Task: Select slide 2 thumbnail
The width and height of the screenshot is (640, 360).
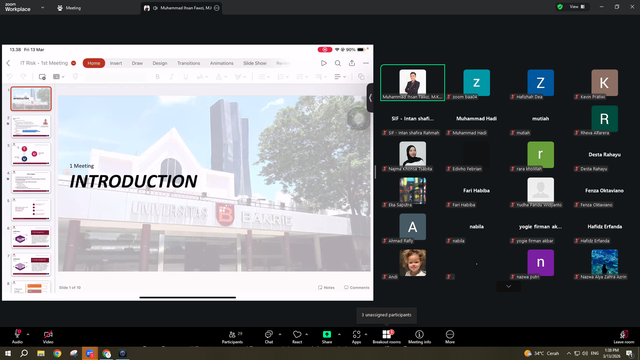Action: click(x=31, y=127)
